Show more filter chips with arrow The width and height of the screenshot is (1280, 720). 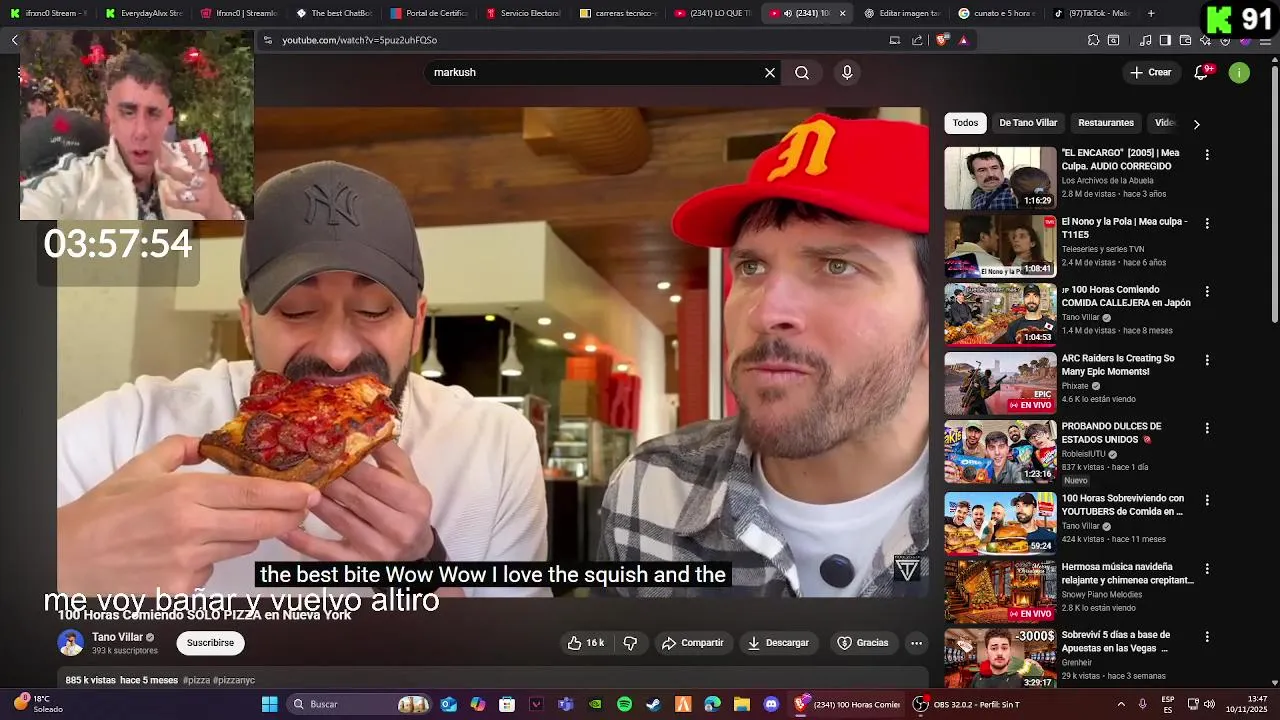coord(1196,124)
